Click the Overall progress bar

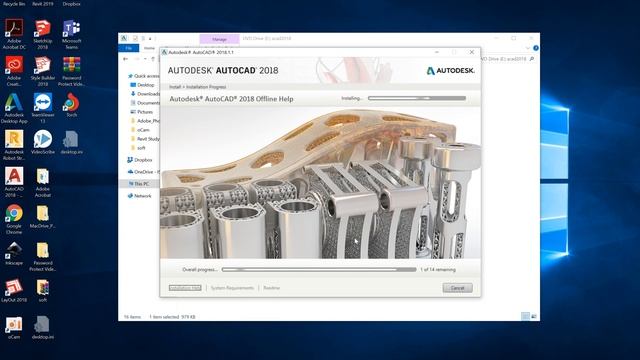pos(319,269)
